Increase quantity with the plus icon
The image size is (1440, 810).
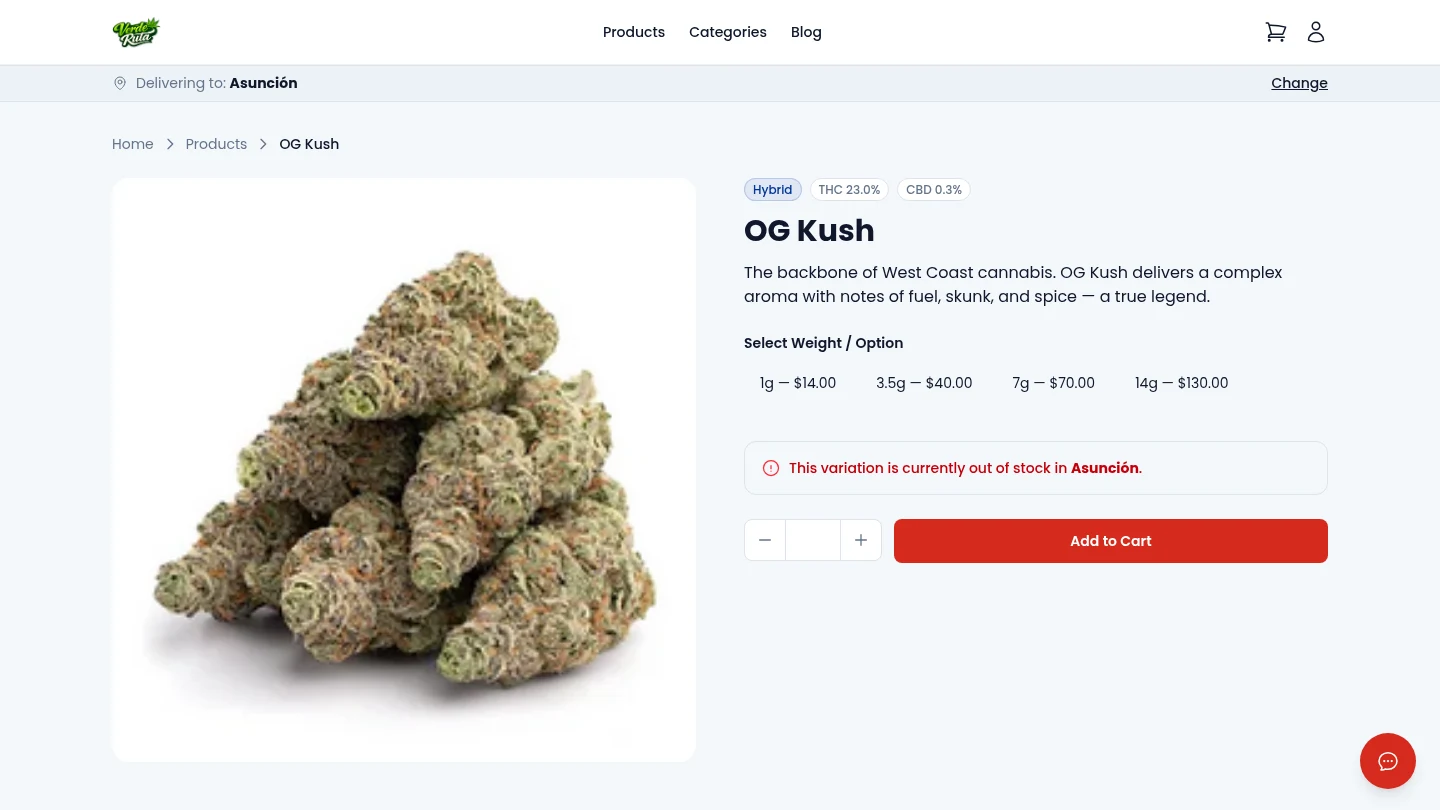(x=861, y=540)
